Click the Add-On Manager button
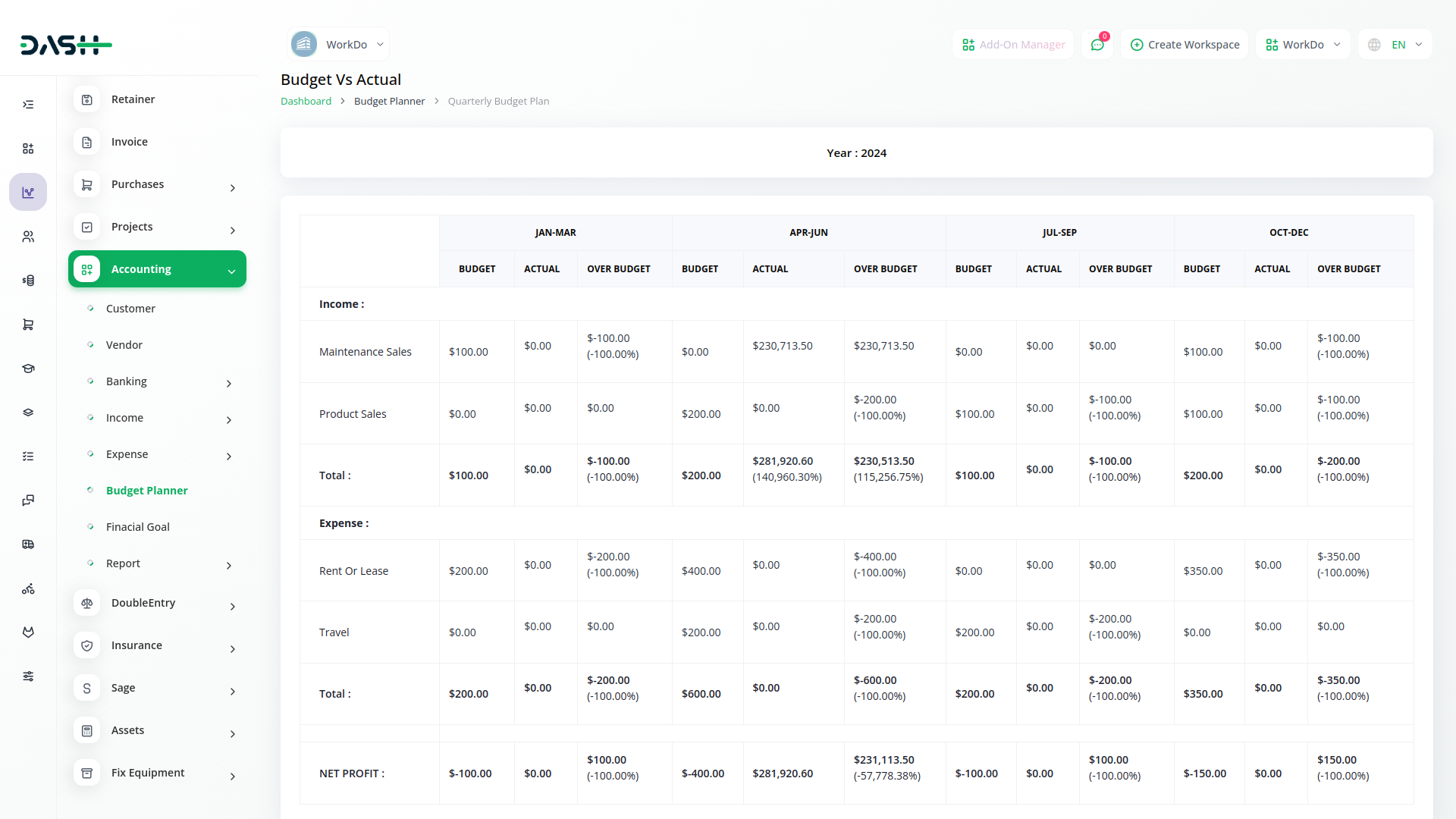The width and height of the screenshot is (1456, 819). pyautogui.click(x=1013, y=45)
